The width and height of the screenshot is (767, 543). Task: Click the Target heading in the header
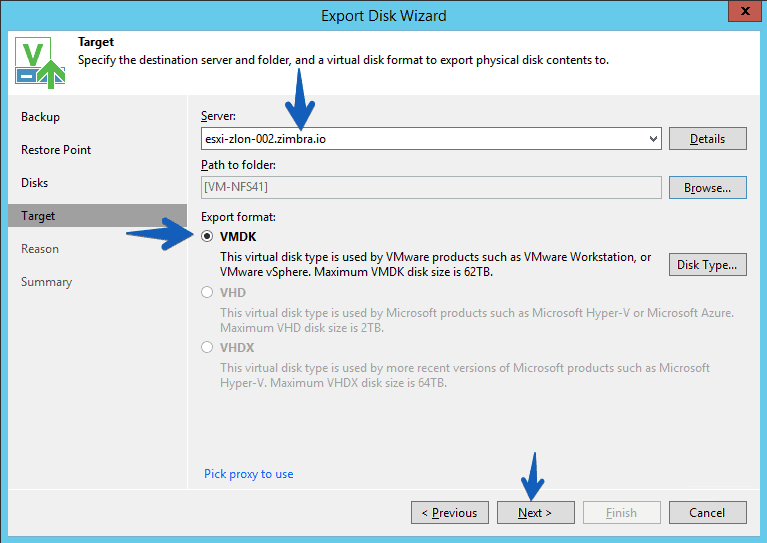pos(96,42)
